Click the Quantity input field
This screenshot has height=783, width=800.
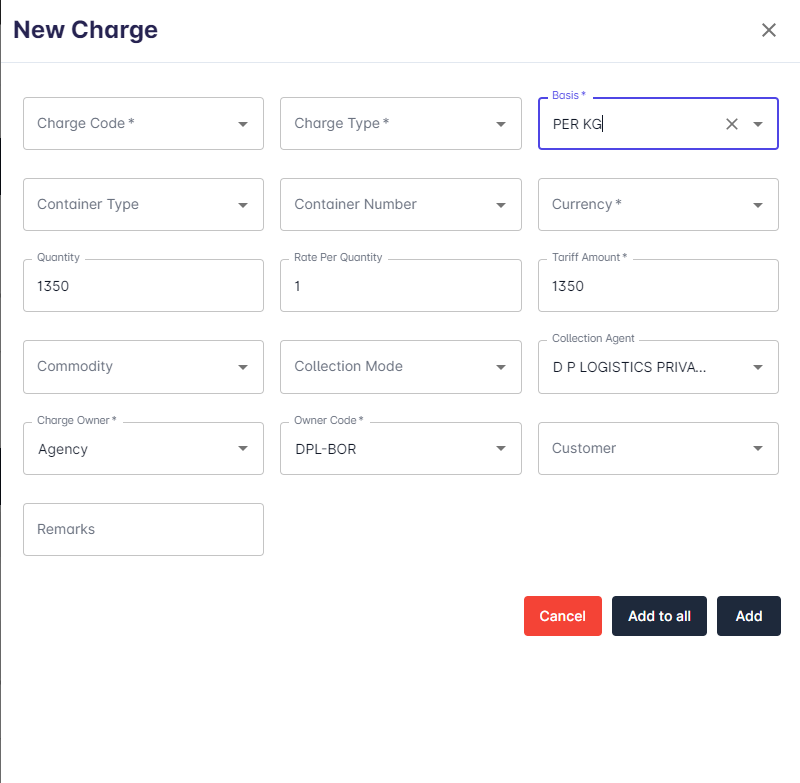point(143,286)
